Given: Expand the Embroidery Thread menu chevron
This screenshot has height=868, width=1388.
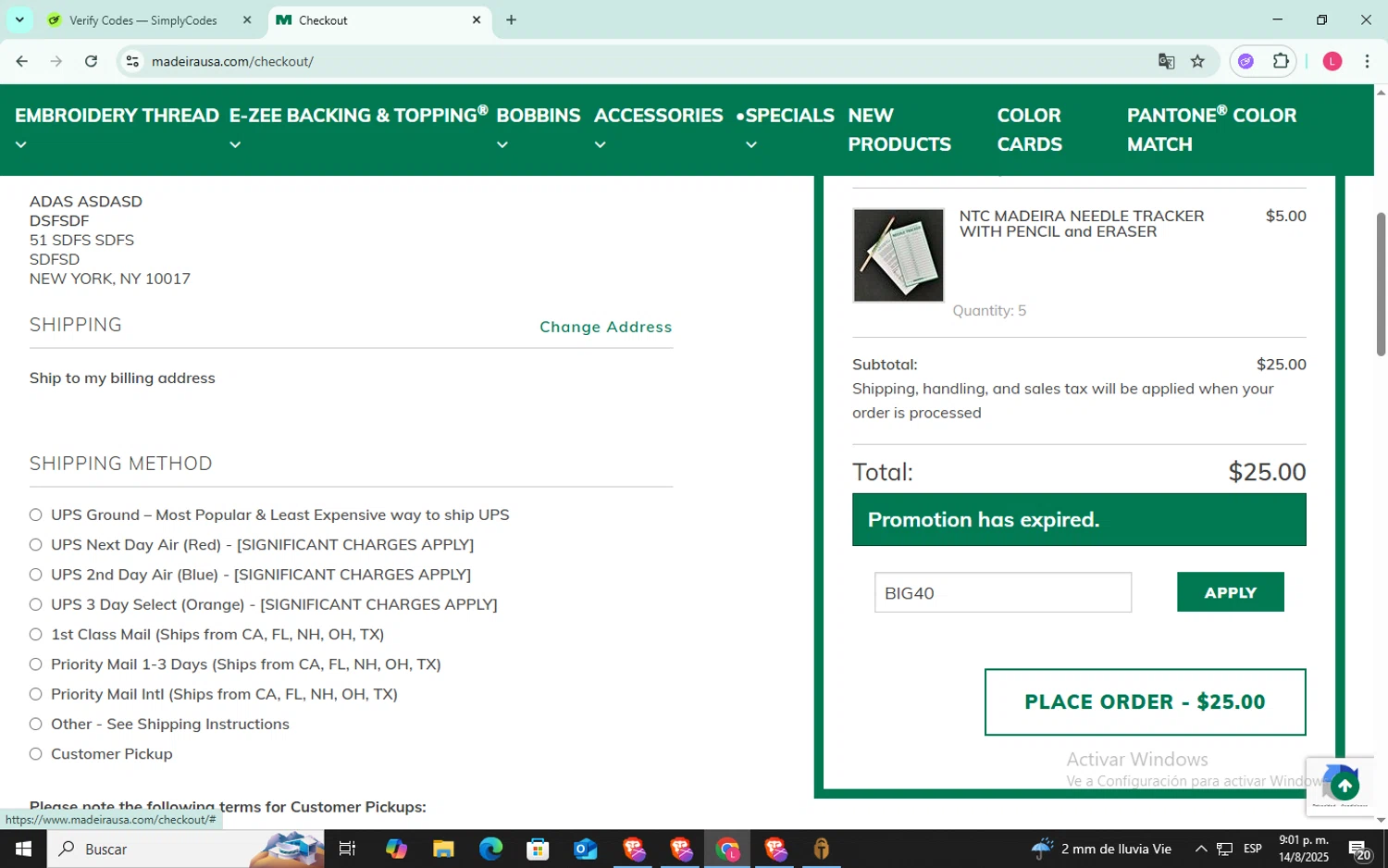Looking at the screenshot, I should [21, 145].
